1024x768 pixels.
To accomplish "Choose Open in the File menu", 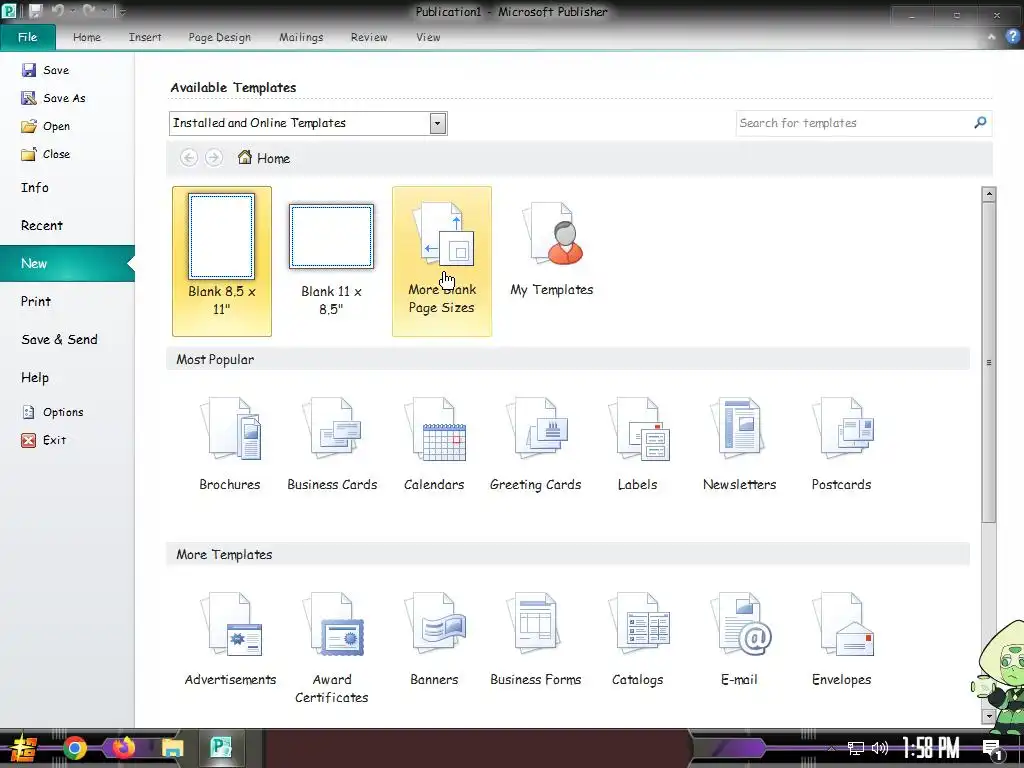I will coord(46,126).
